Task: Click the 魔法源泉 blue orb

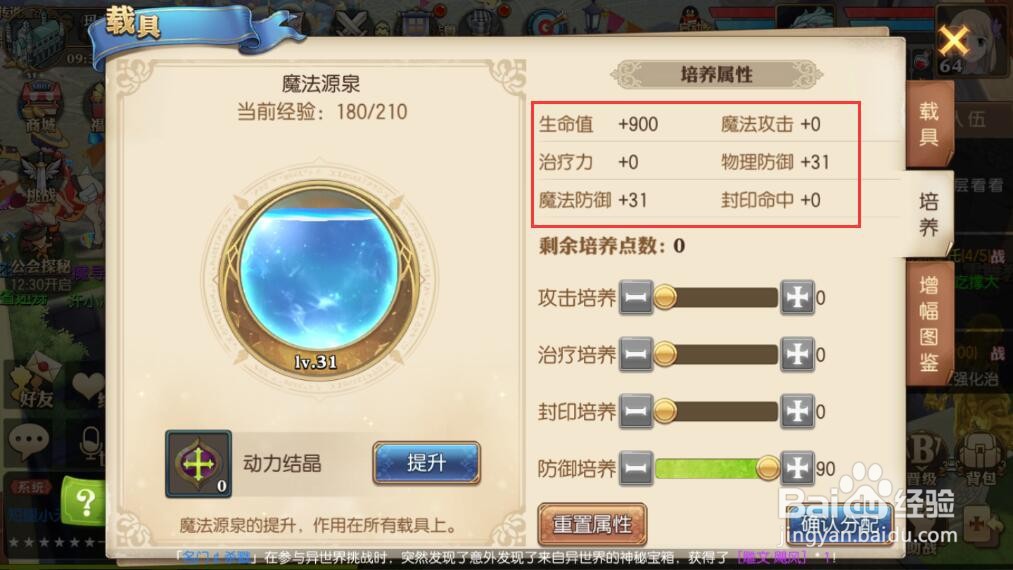Action: (x=319, y=279)
